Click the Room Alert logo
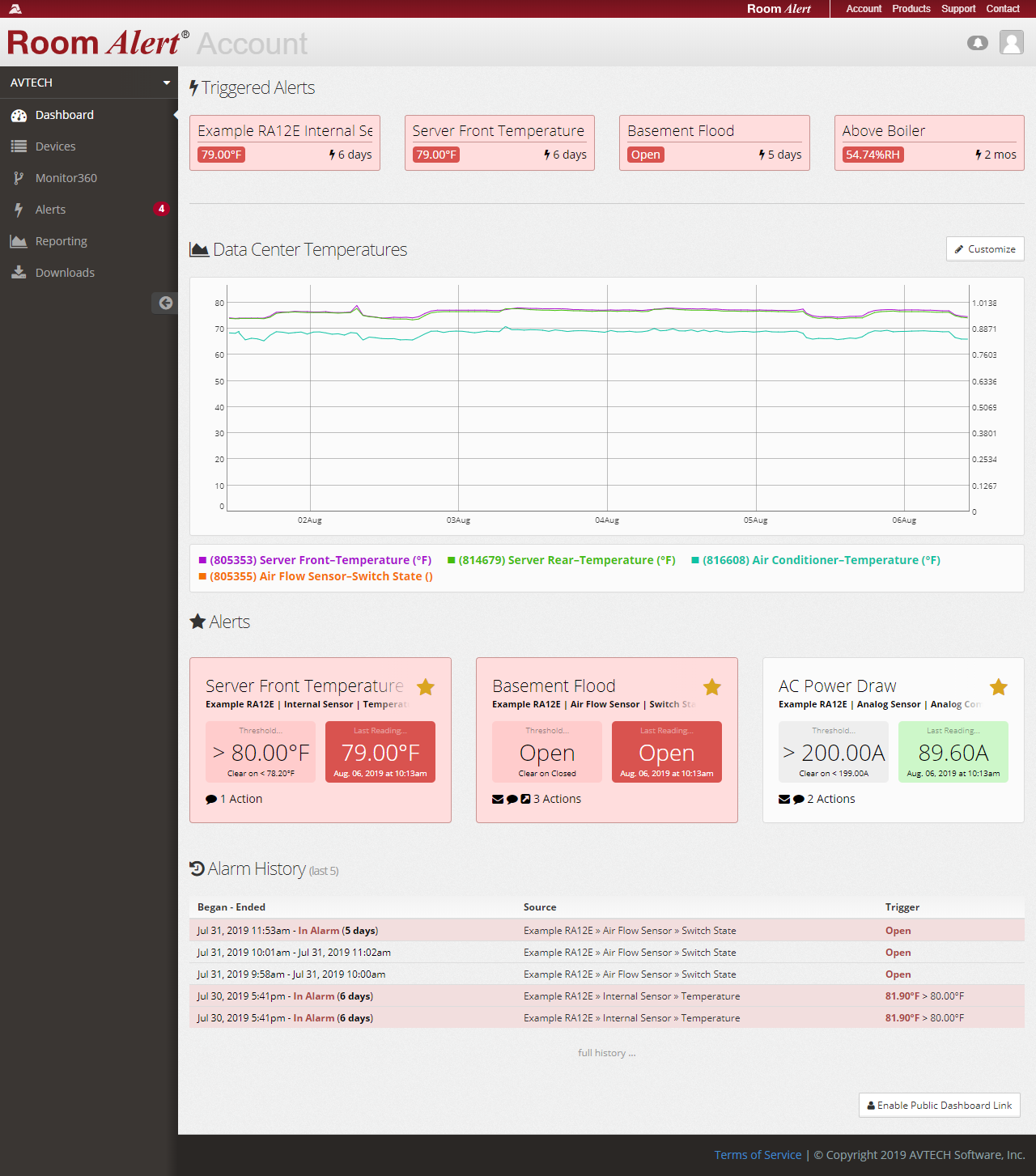Image resolution: width=1036 pixels, height=1176 pixels. click(96, 42)
